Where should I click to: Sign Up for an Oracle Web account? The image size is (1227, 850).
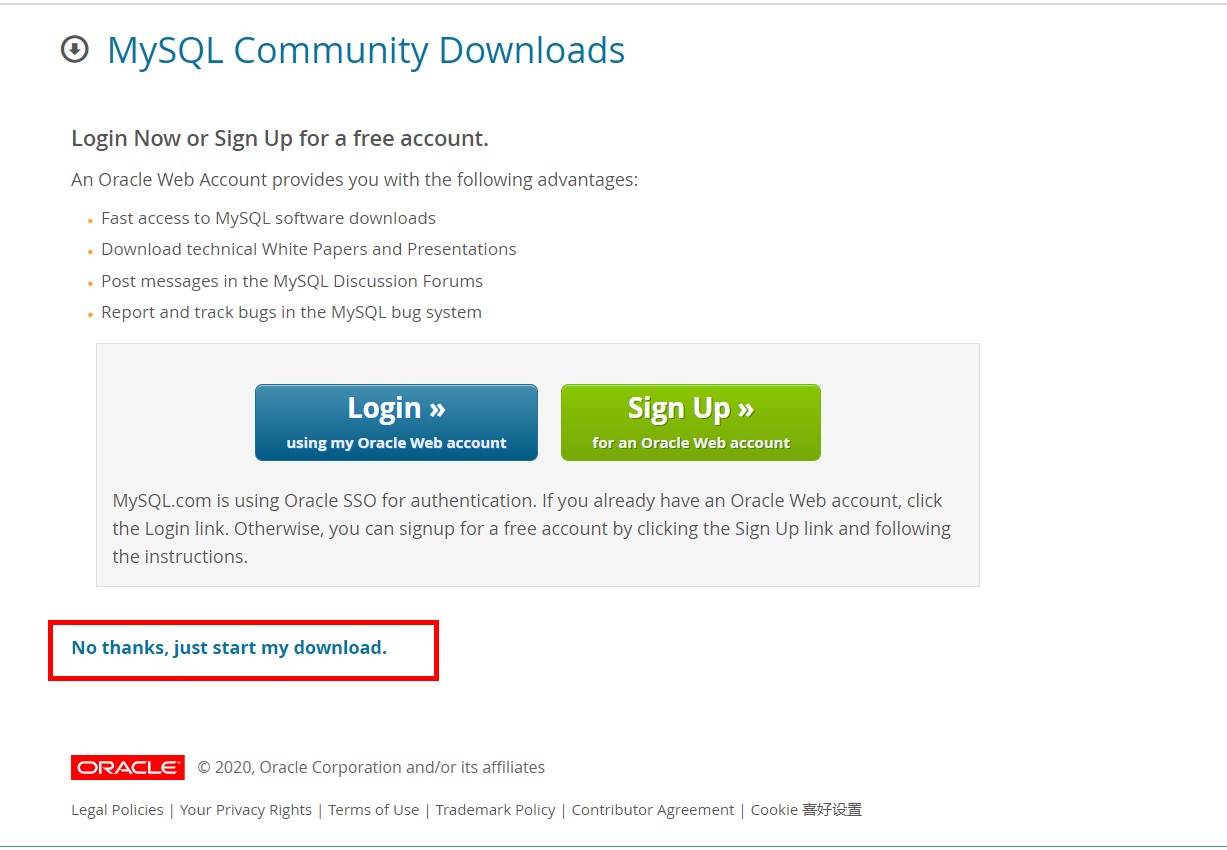pyautogui.click(x=691, y=422)
